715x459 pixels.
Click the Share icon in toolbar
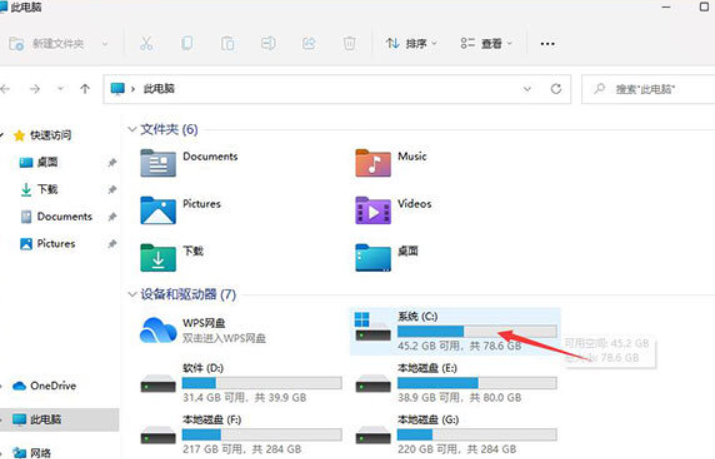(309, 43)
